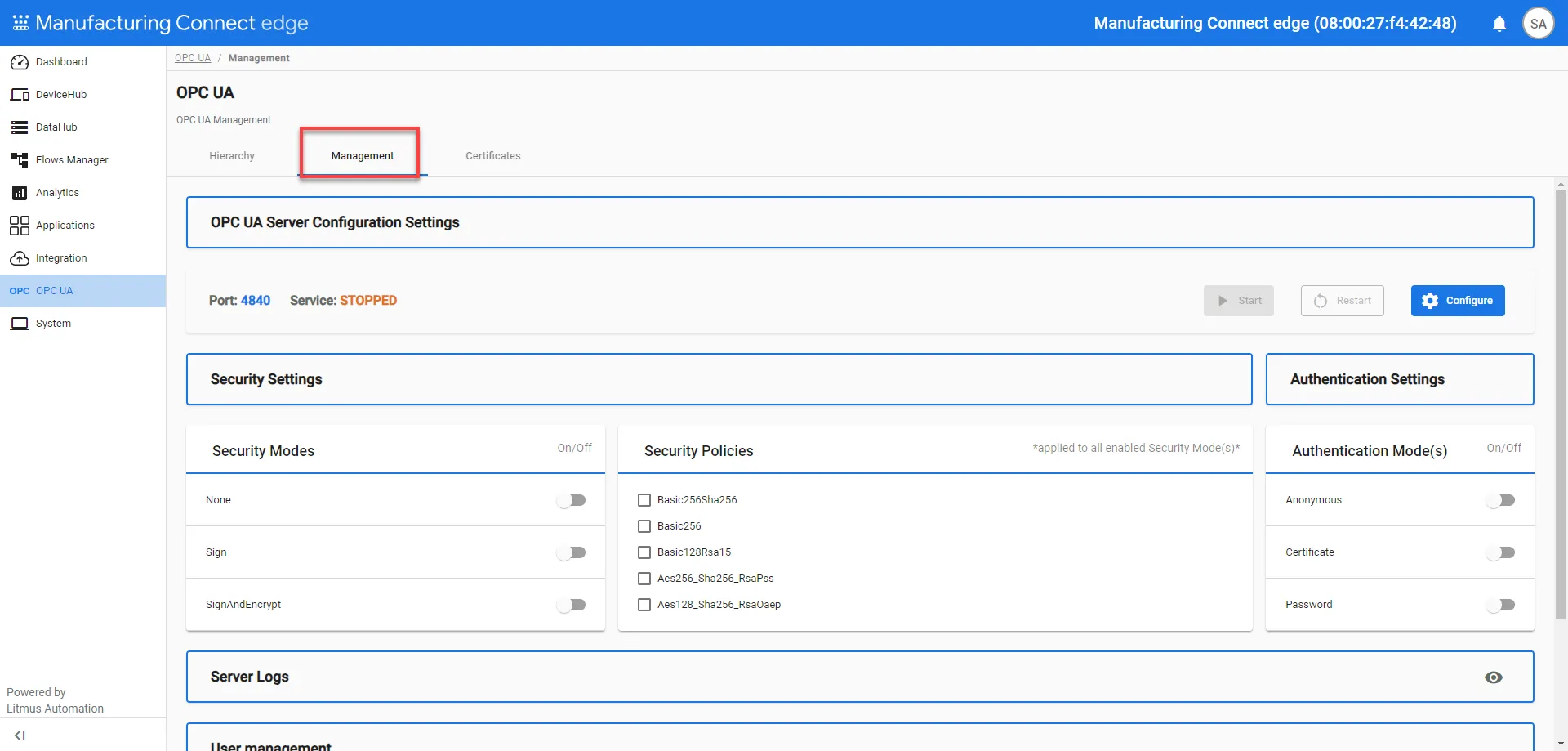Check the Aes256_Sha256_RsaPss policy

644,579
